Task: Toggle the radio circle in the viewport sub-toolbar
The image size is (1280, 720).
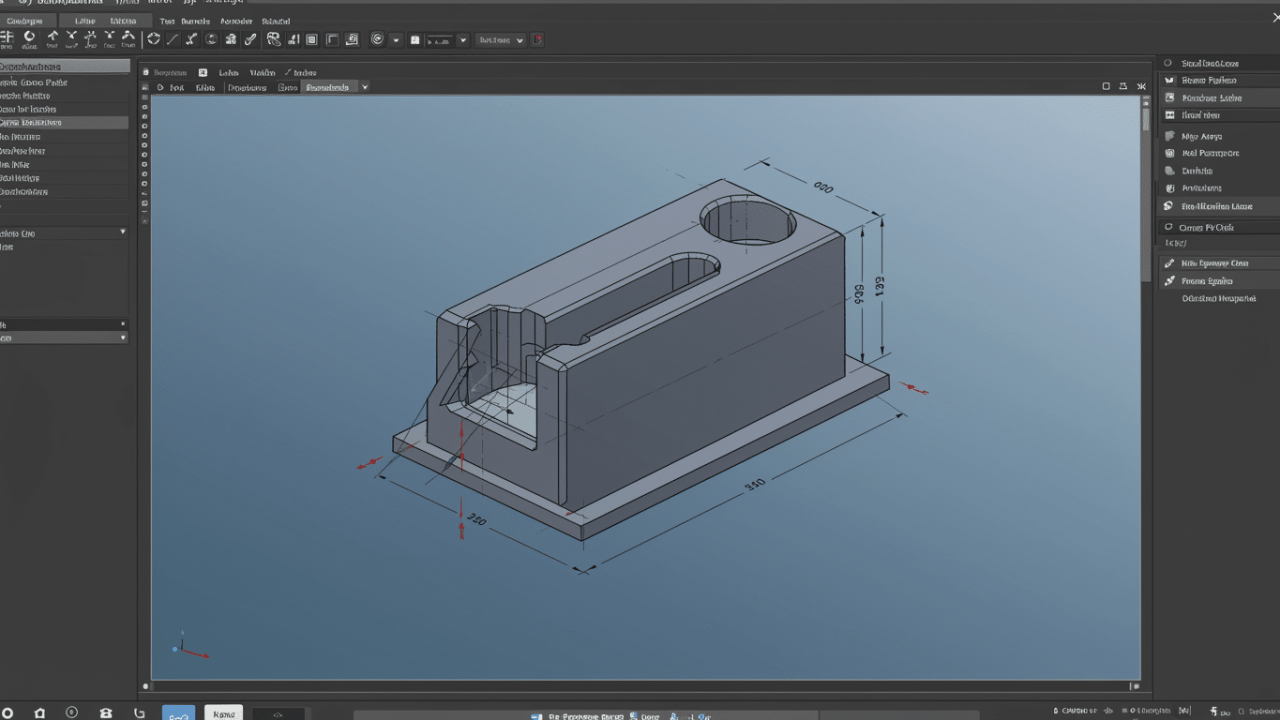Action: (x=160, y=87)
